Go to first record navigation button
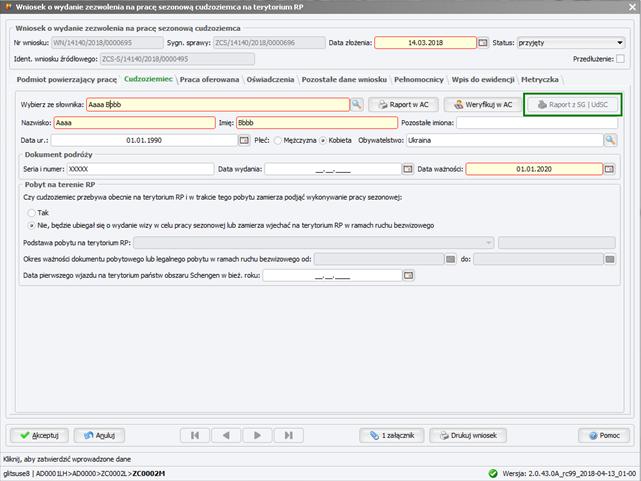Image resolution: width=641 pixels, height=481 pixels. tap(195, 435)
